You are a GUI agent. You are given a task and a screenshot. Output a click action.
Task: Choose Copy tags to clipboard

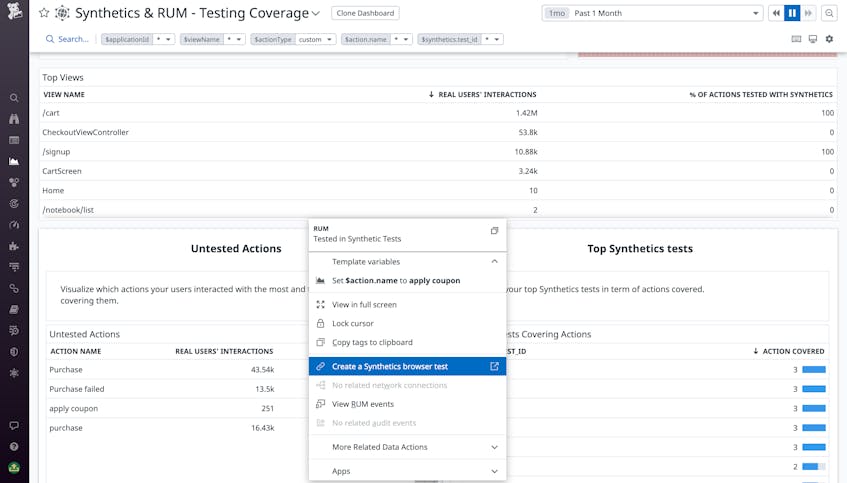tap(407, 343)
